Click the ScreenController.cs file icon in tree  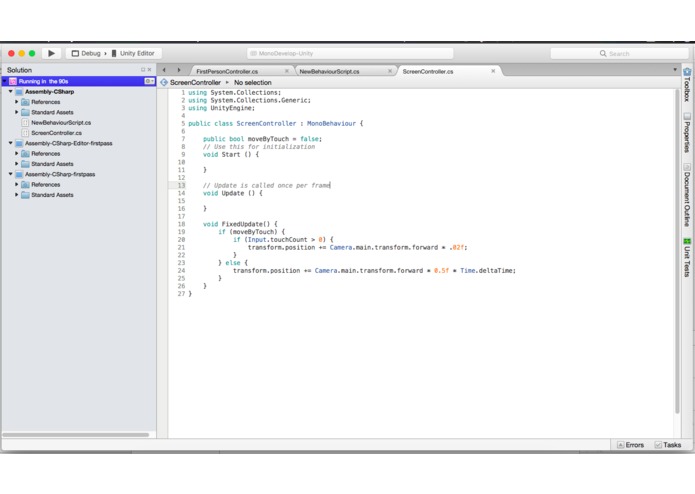tap(25, 133)
